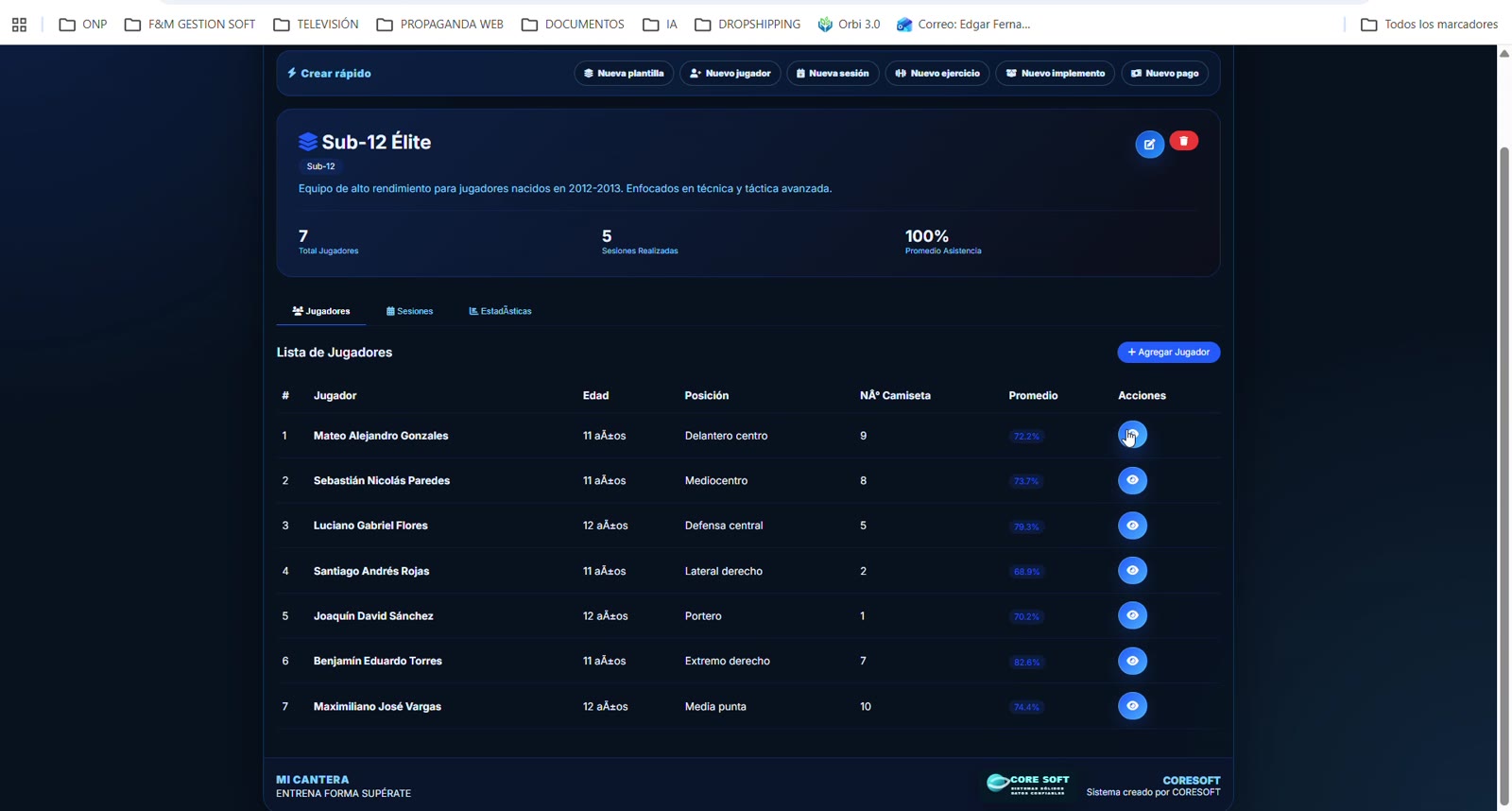Click the scrollbar up arrow
1512x811 pixels.
click(1504, 53)
